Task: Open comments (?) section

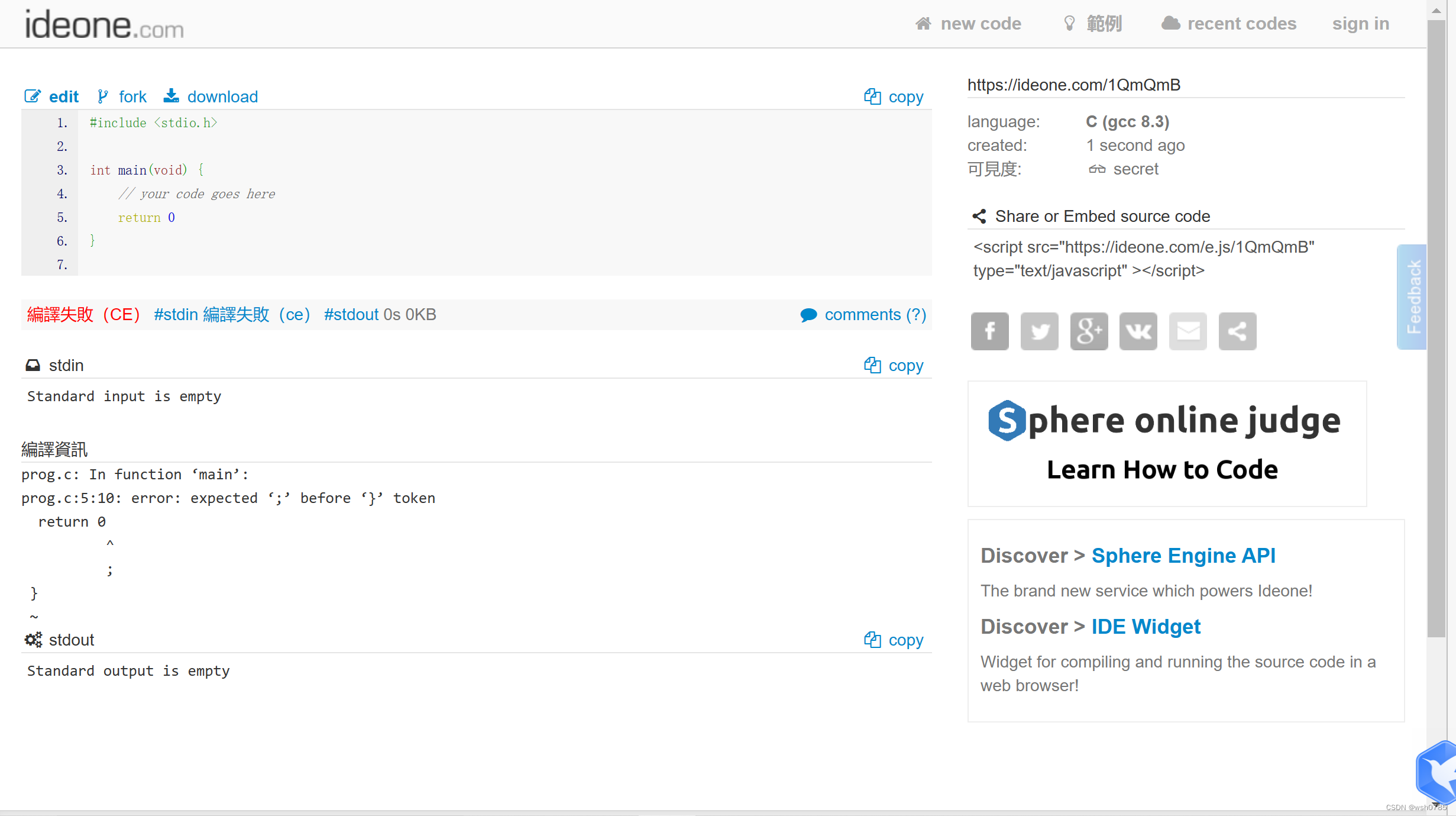Action: [875, 315]
